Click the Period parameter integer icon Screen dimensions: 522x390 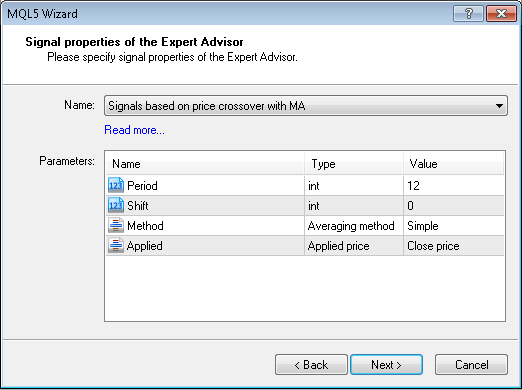click(116, 185)
